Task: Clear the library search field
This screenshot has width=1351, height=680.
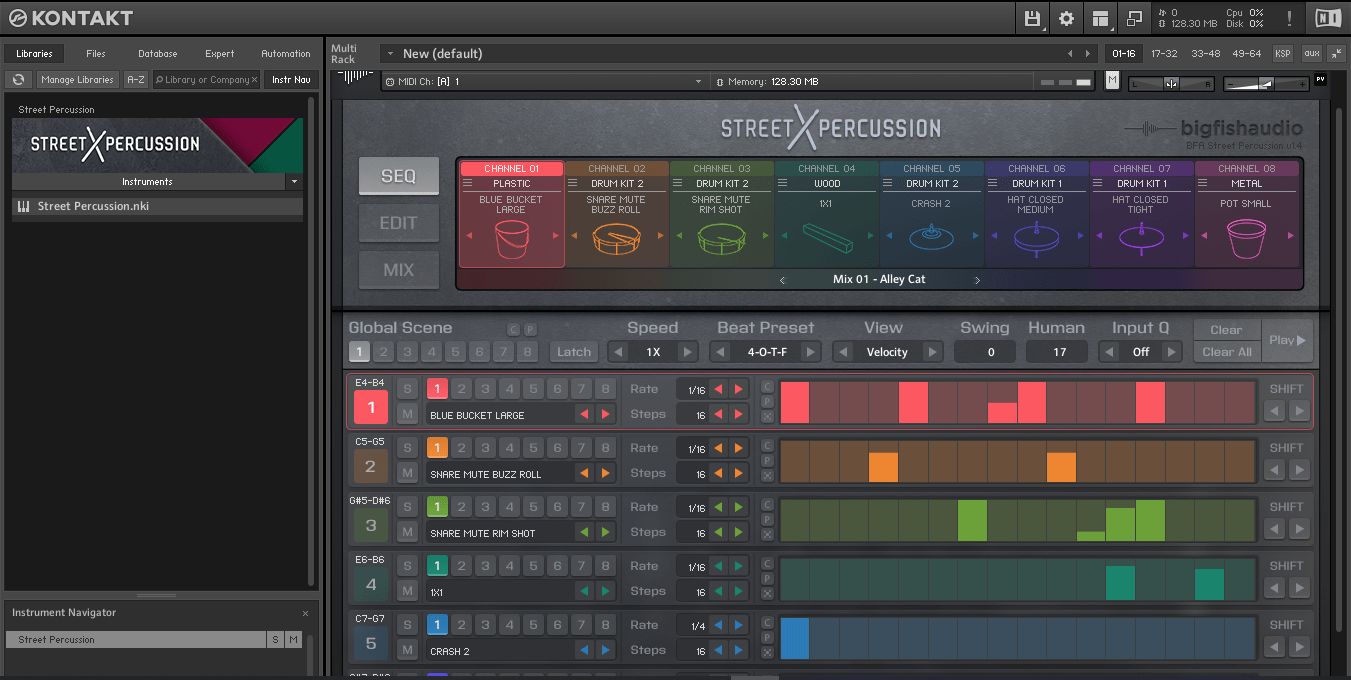Action: [x=254, y=80]
